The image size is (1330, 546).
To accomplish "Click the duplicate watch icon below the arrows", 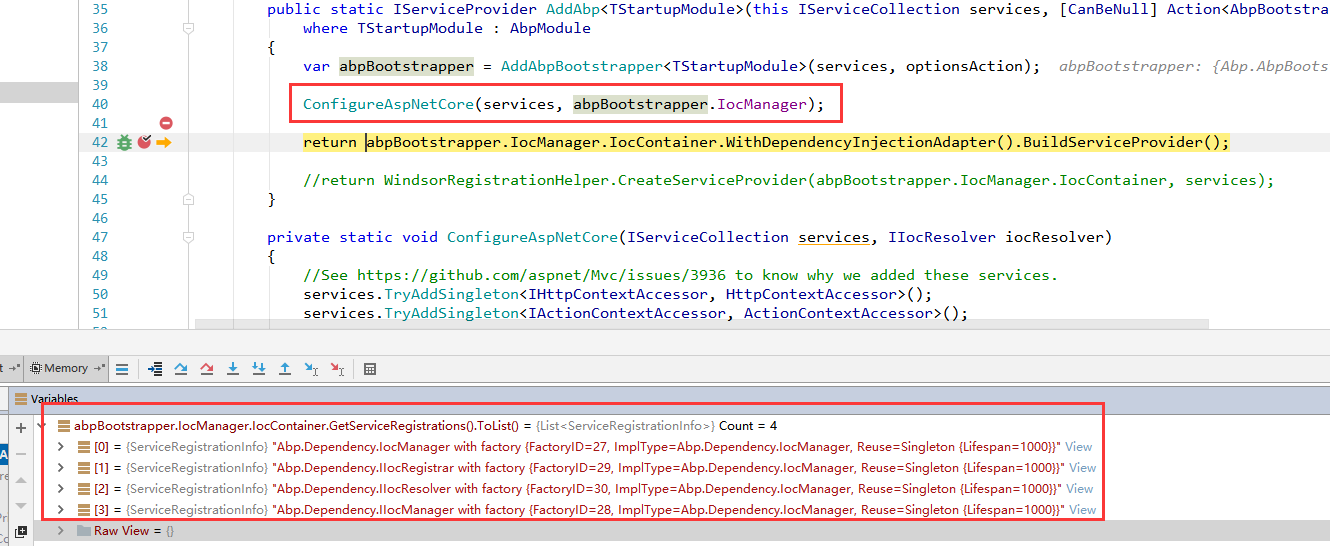I will point(21,531).
